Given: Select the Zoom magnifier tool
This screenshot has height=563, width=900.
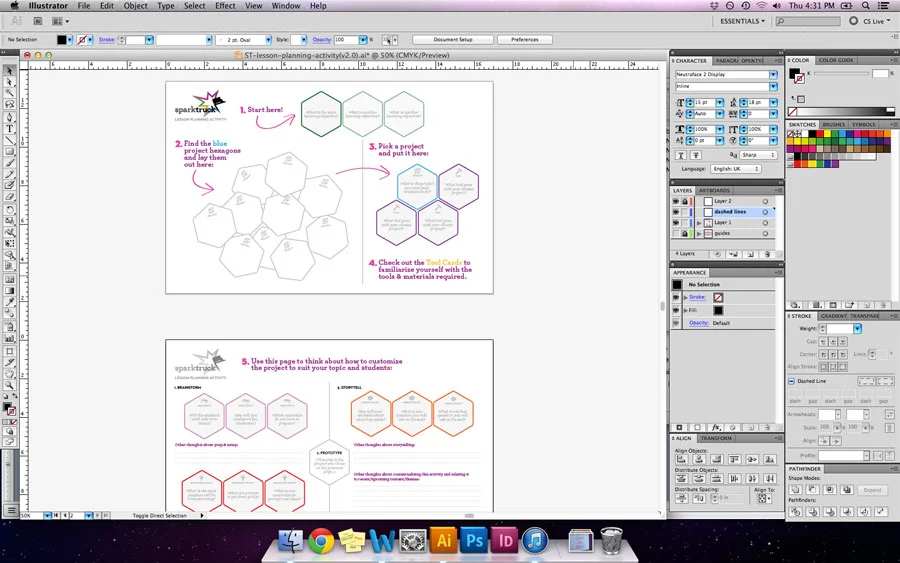Looking at the screenshot, I should pyautogui.click(x=9, y=386).
